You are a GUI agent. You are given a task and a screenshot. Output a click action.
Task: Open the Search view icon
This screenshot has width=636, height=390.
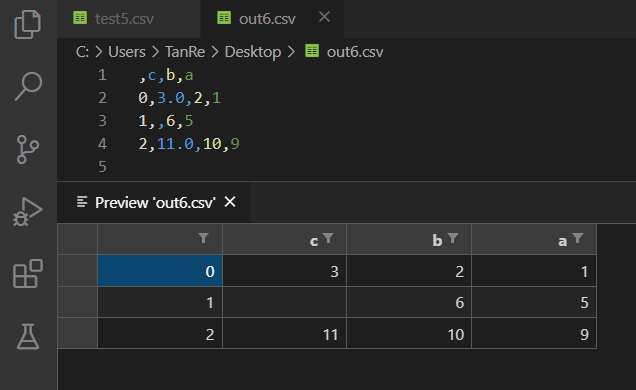28,86
